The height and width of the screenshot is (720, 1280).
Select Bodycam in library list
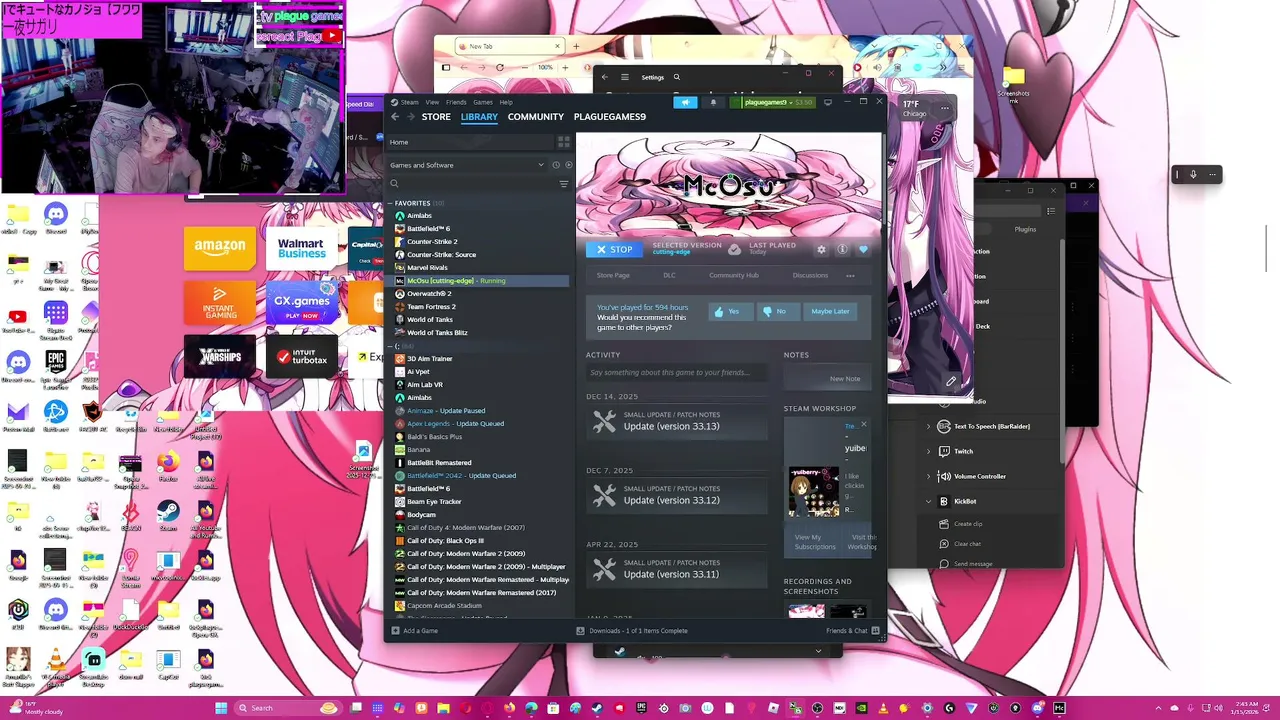421,515
